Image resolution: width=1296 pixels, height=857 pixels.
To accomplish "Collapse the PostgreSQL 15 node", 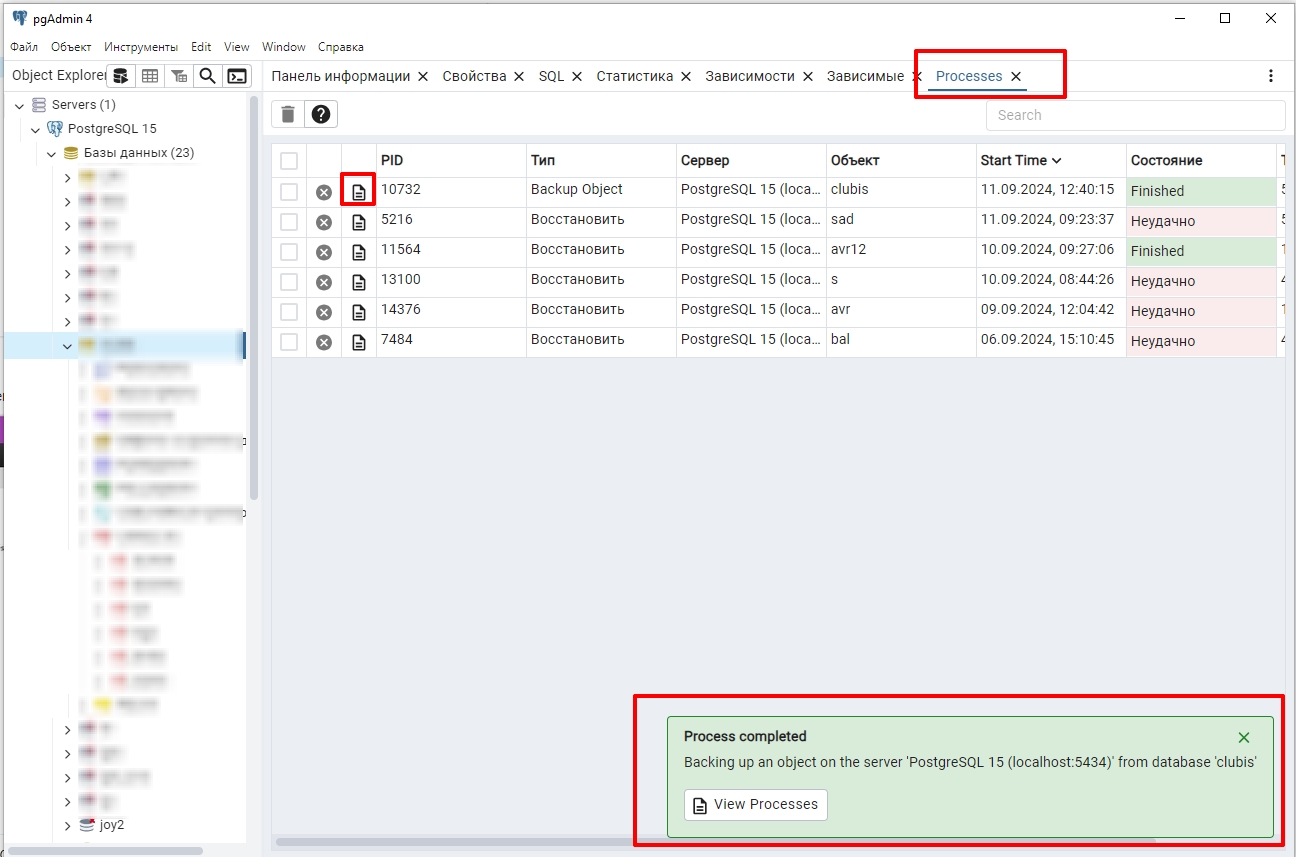I will (x=36, y=129).
